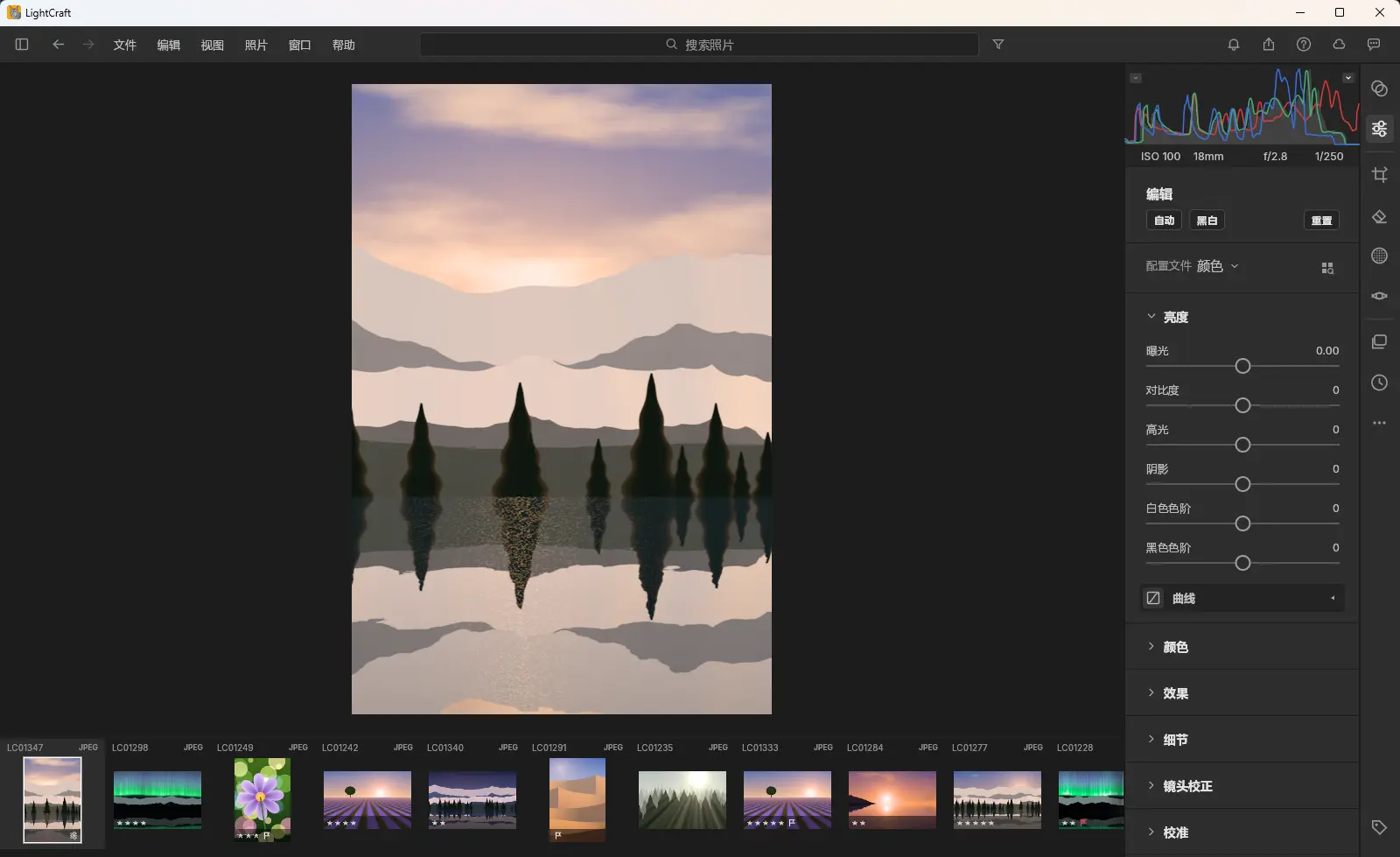This screenshot has height=857, width=1400.
Task: Open the versions stack icon
Action: click(1380, 341)
